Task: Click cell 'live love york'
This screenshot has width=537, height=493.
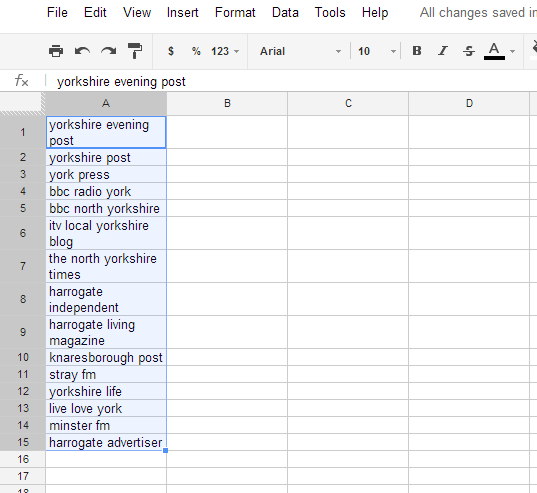Action: (x=106, y=408)
